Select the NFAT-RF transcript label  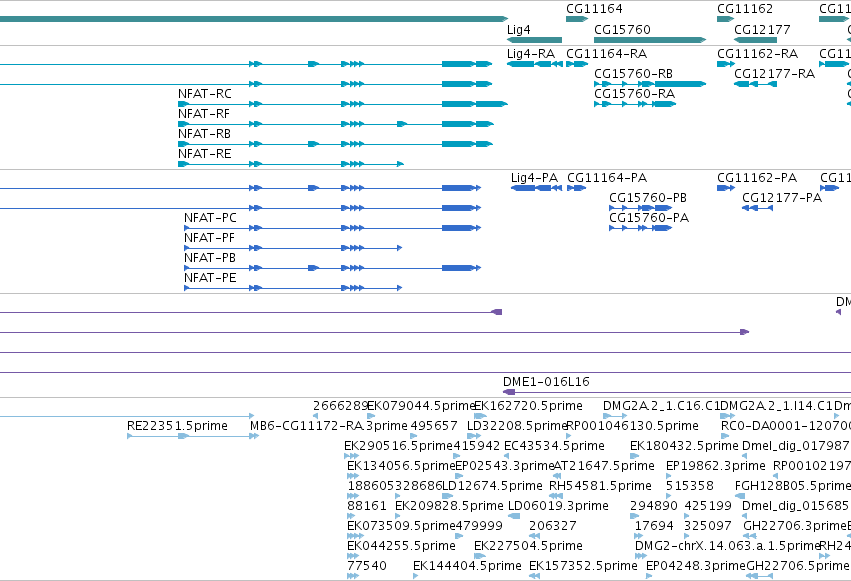(x=204, y=113)
